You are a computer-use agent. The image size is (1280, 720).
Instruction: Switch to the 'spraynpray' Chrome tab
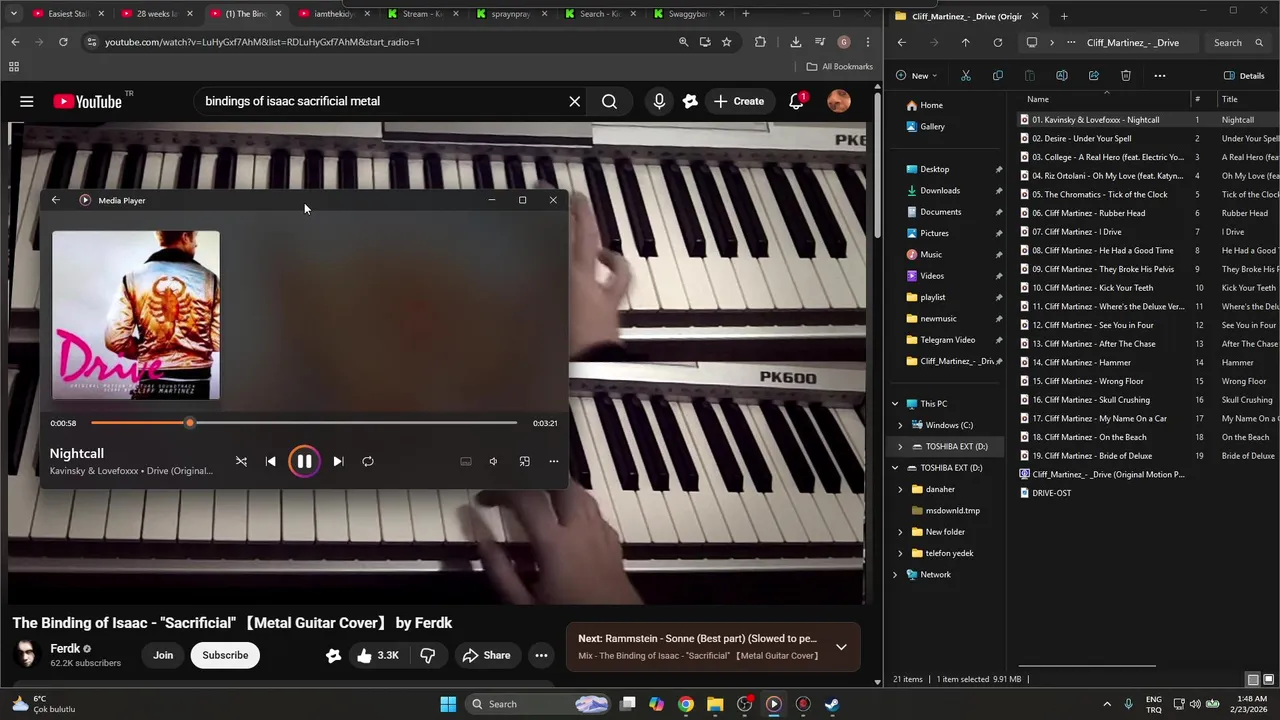coord(510,14)
